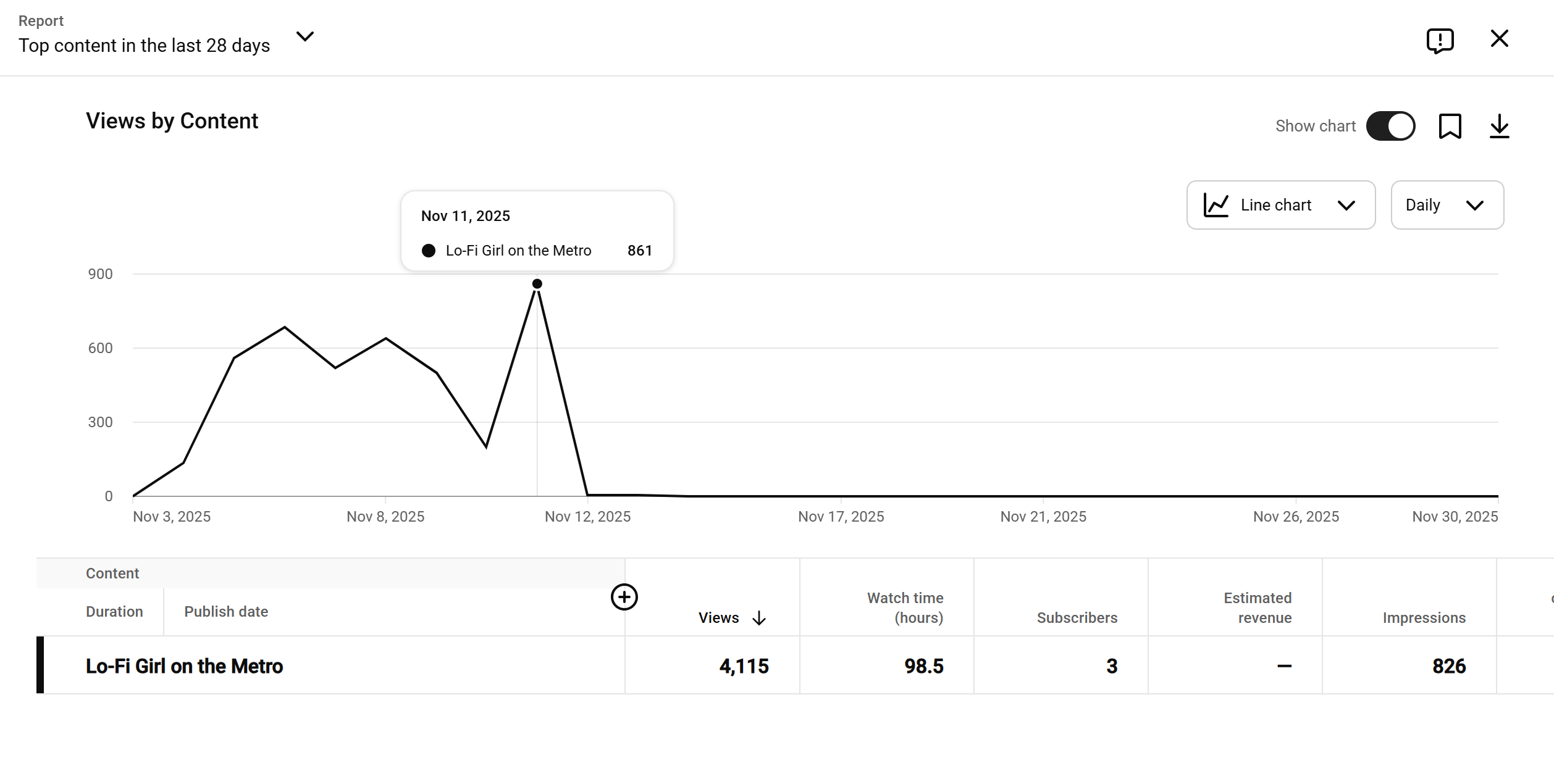The height and width of the screenshot is (784, 1554).
Task: Download the report data
Action: tap(1499, 127)
